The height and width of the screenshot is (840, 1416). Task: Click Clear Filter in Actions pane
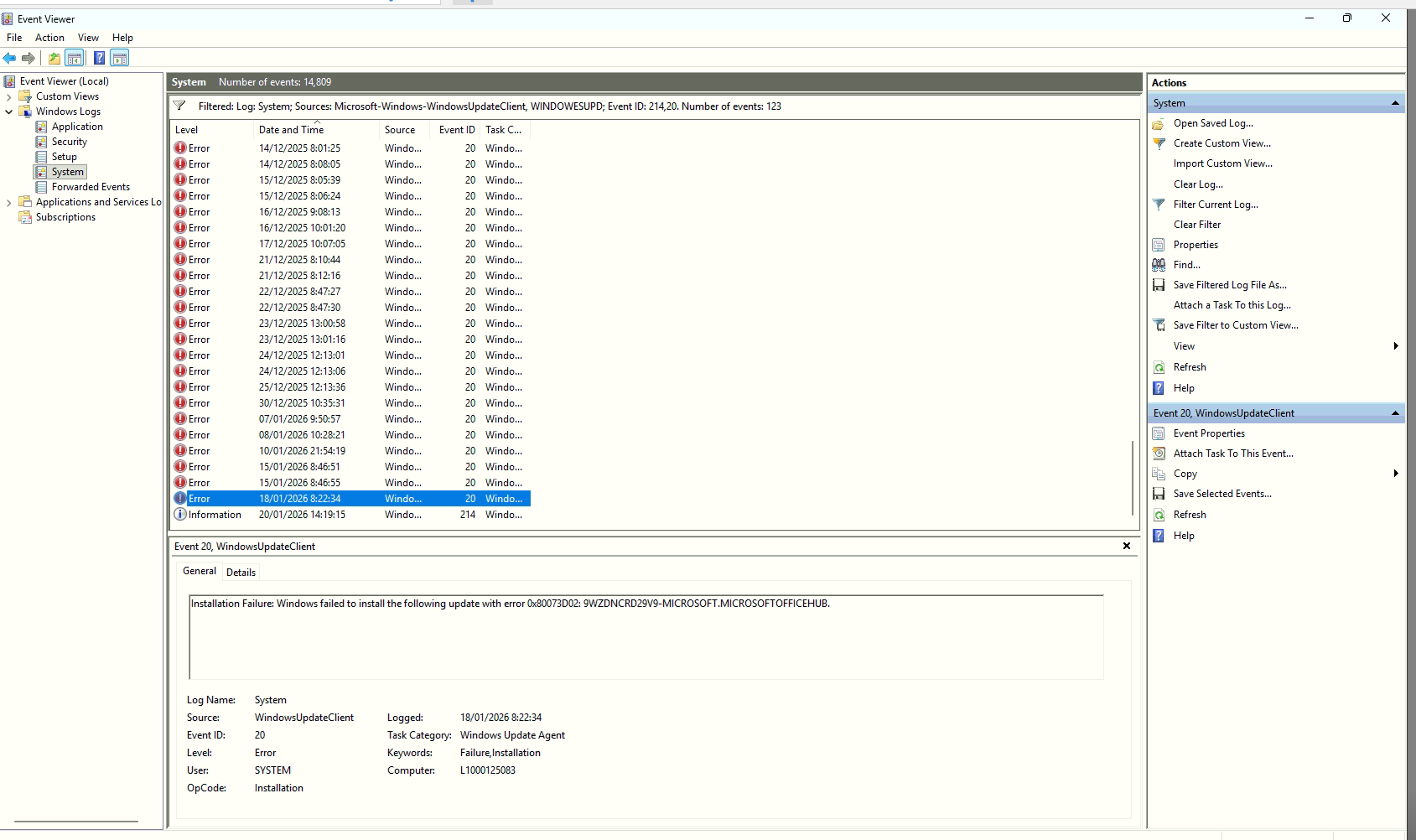[x=1196, y=225]
